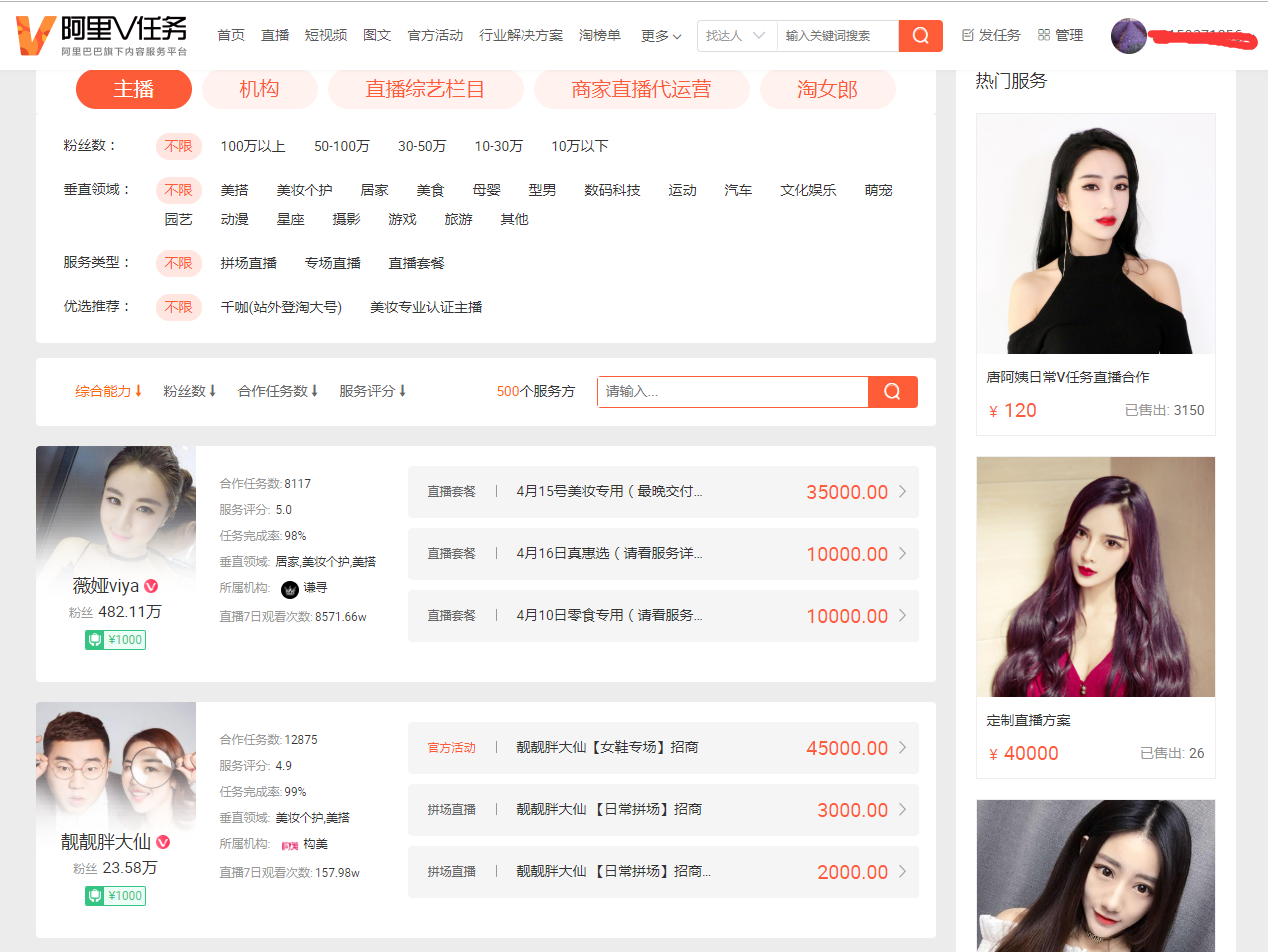Open 唐阿姨日常V任务直播合作 service thumbnail
Viewport: 1268px width, 952px height.
pyautogui.click(x=1095, y=234)
